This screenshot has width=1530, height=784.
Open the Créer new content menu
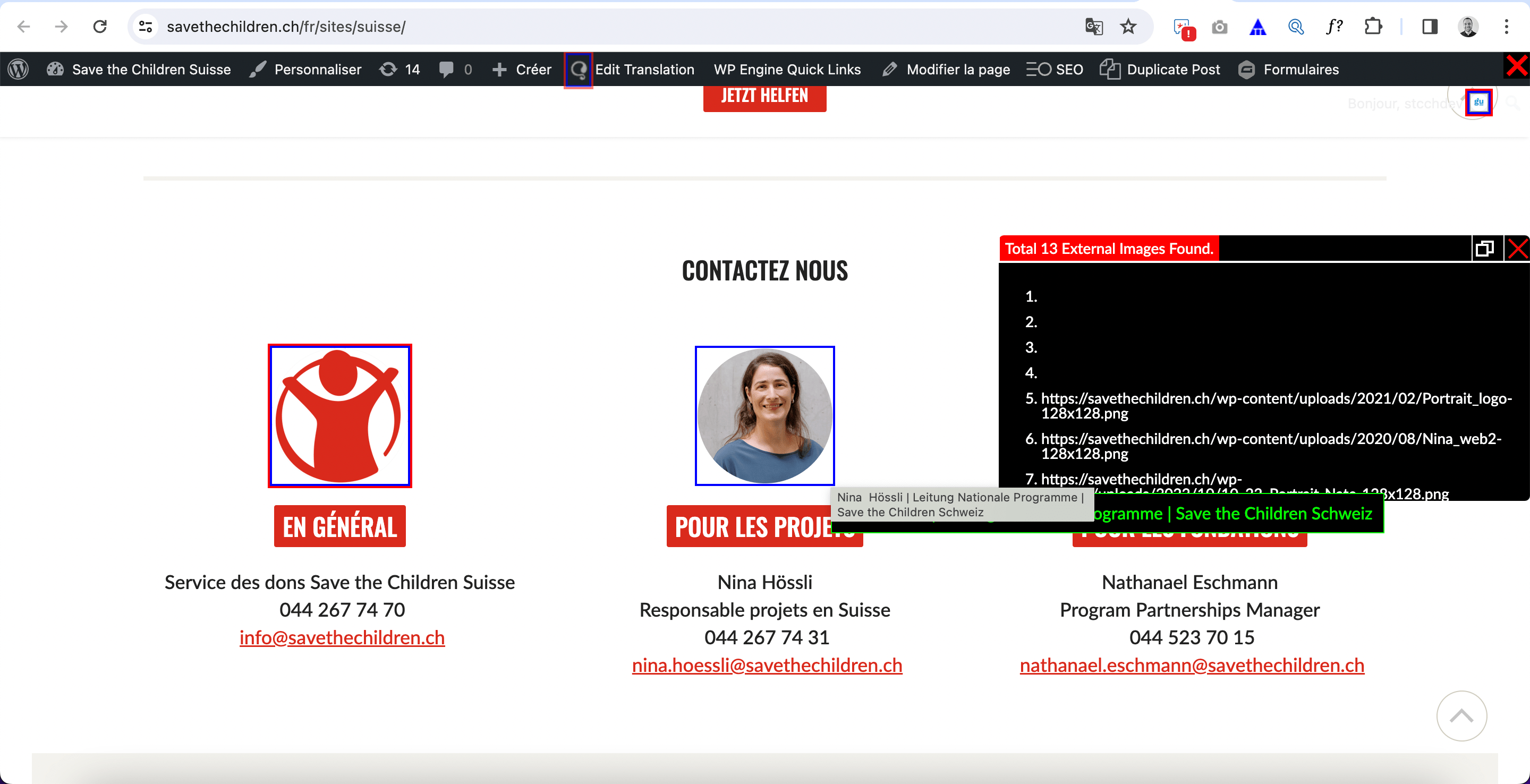click(x=522, y=70)
